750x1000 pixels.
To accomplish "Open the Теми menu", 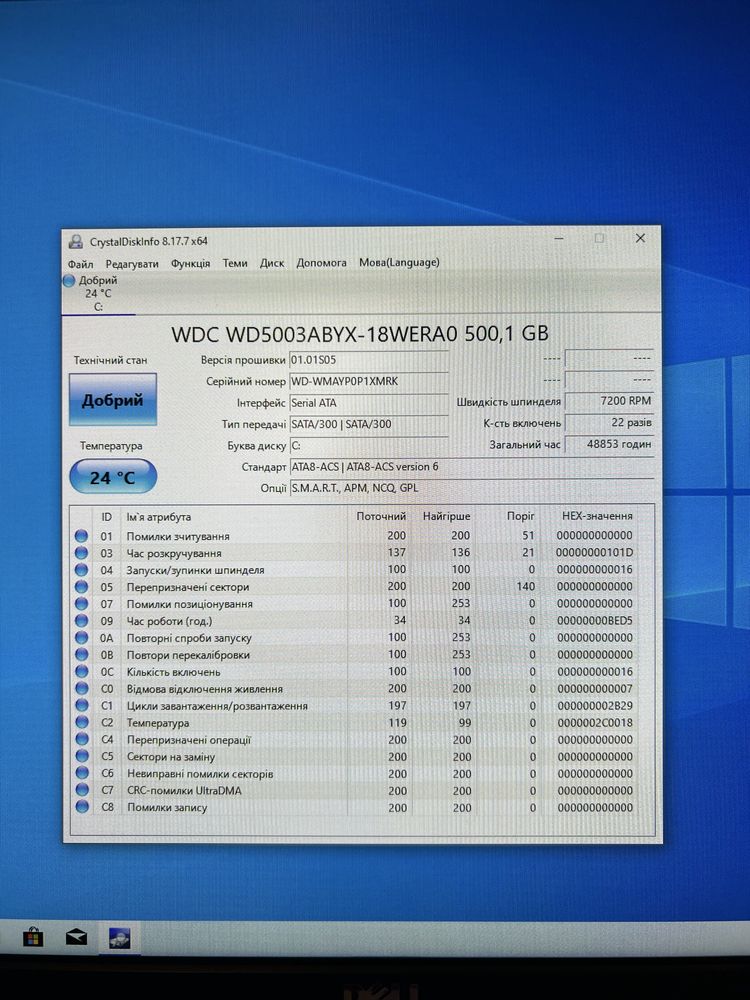I will click(235, 263).
